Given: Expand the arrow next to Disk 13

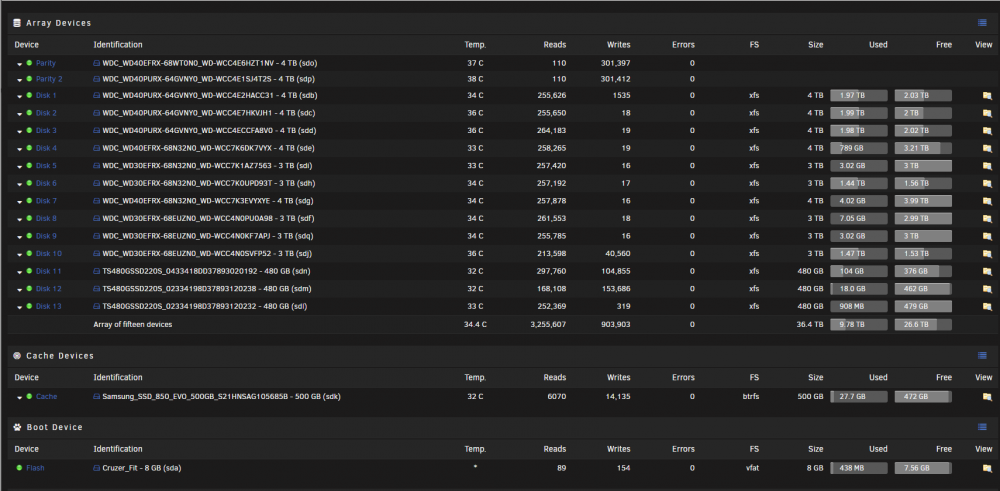Looking at the screenshot, I should pos(20,307).
